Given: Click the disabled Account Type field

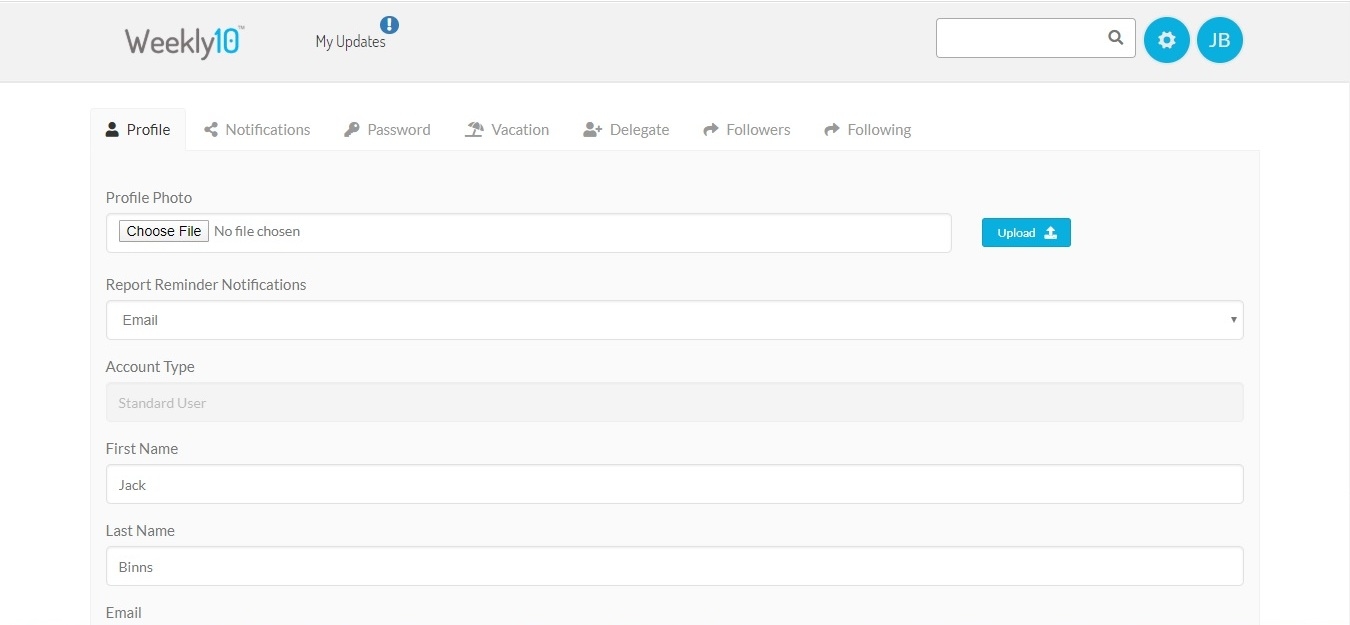Looking at the screenshot, I should pos(674,402).
